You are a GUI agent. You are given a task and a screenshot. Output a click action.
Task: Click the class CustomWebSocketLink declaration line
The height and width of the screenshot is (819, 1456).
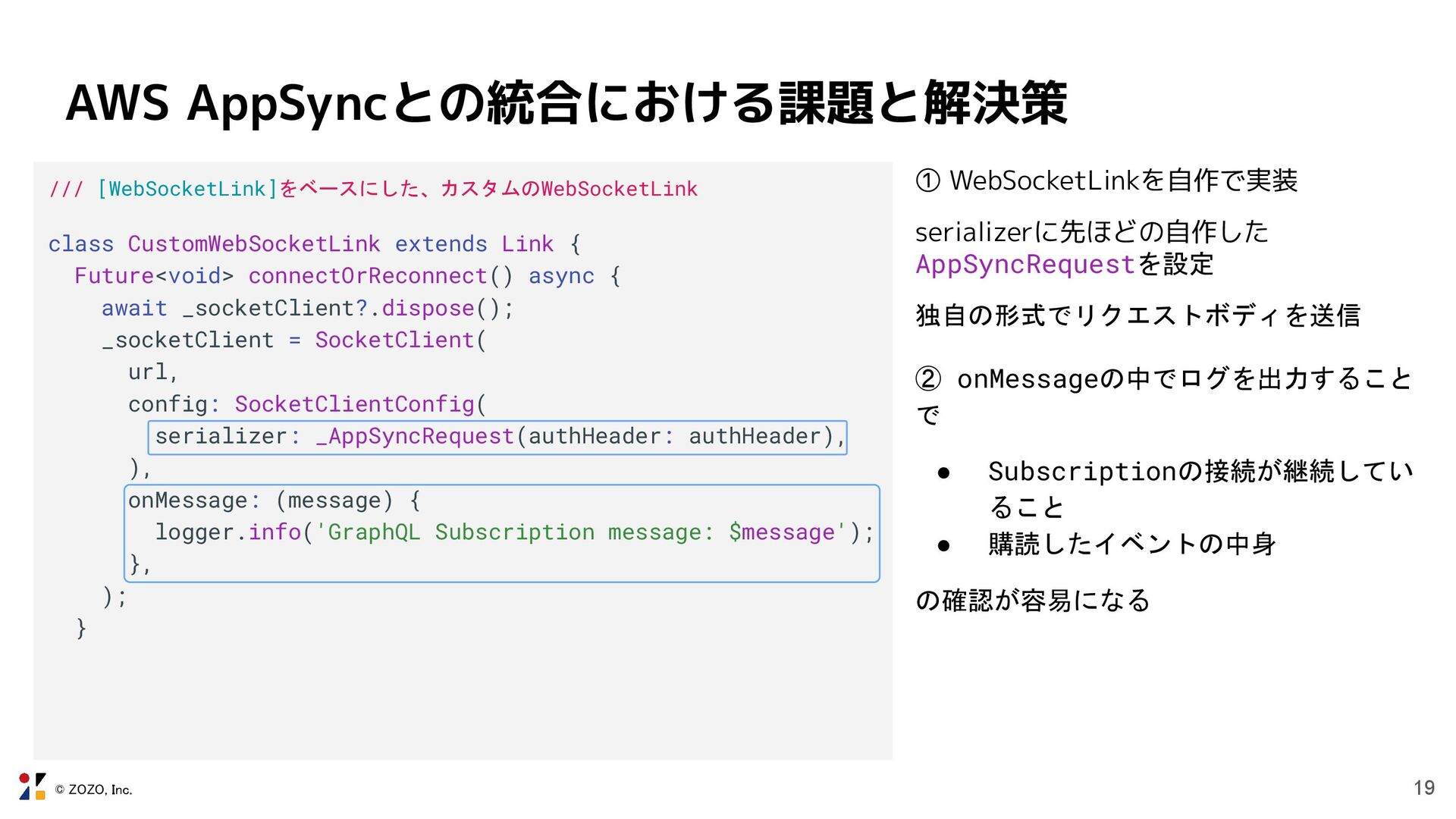click(314, 244)
